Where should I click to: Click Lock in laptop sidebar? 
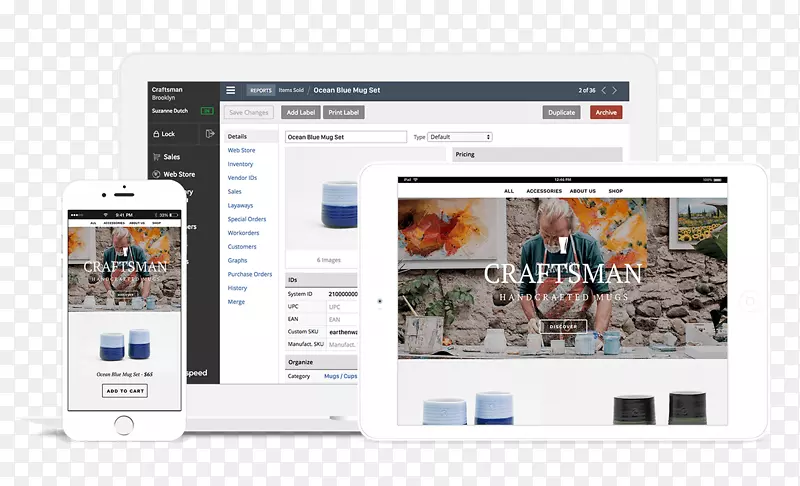point(168,134)
